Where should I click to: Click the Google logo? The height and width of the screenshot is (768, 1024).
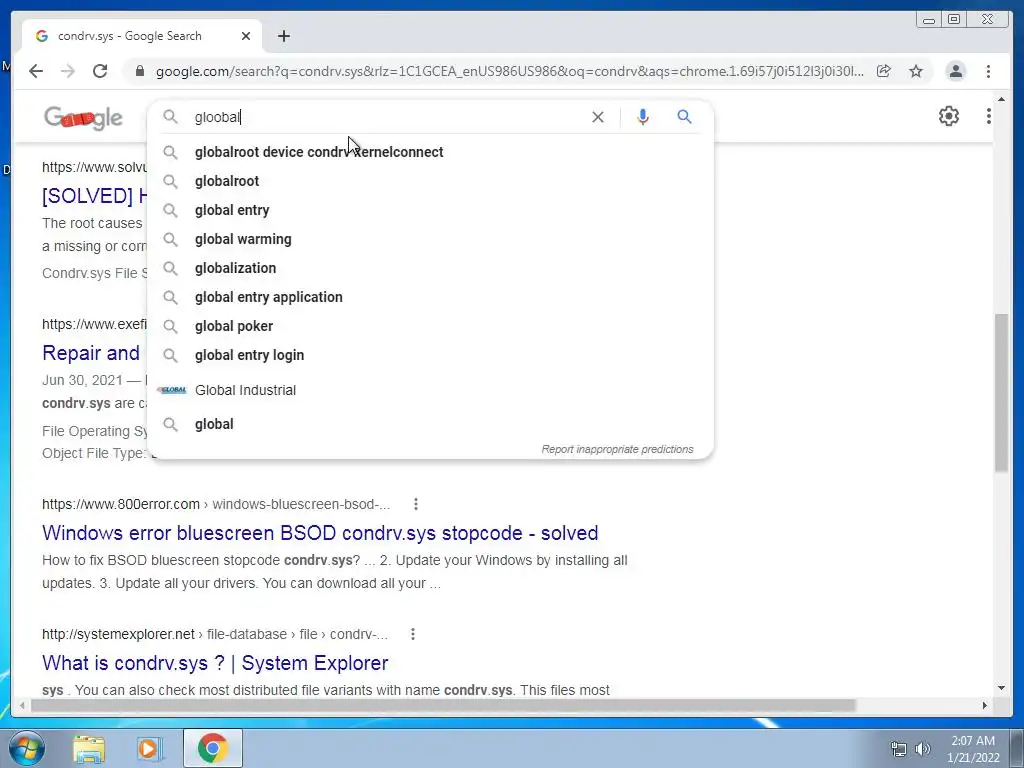83,118
